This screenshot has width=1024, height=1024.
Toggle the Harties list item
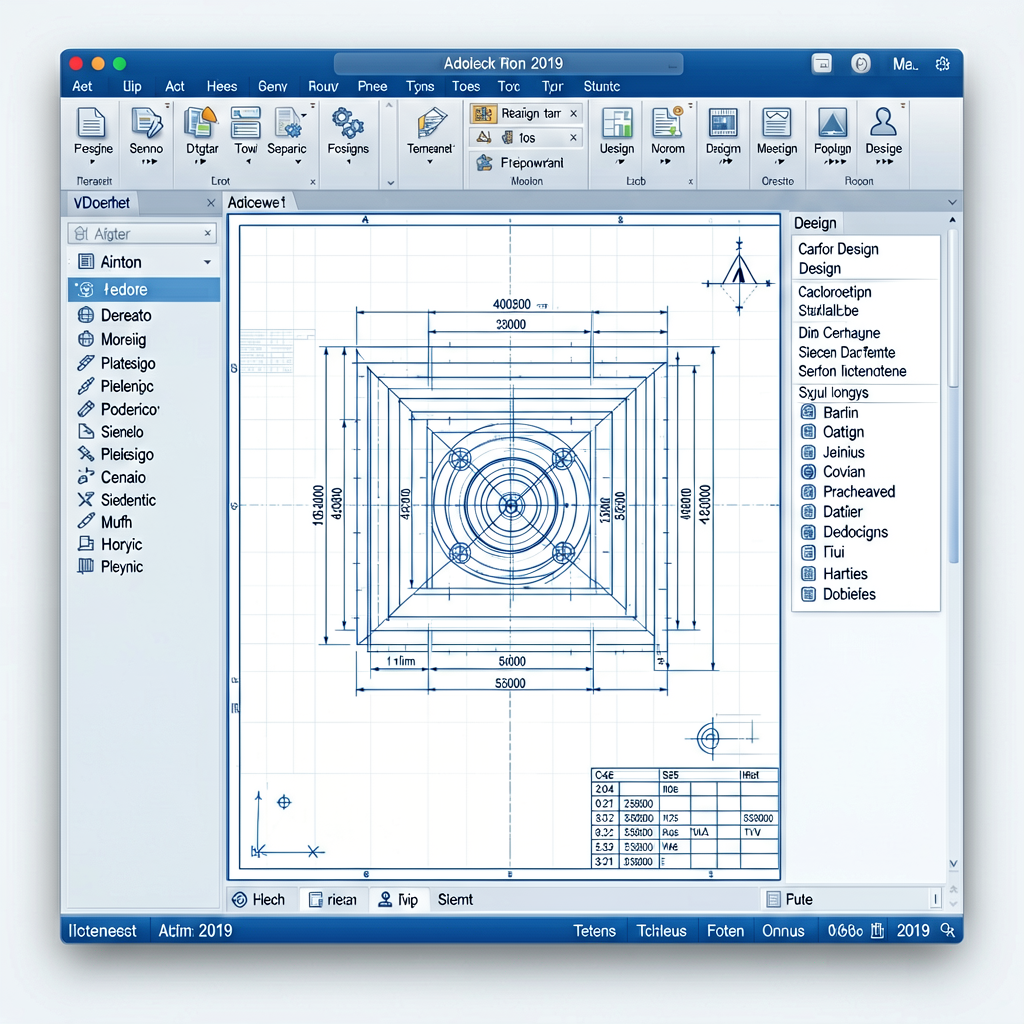pyautogui.click(x=808, y=573)
